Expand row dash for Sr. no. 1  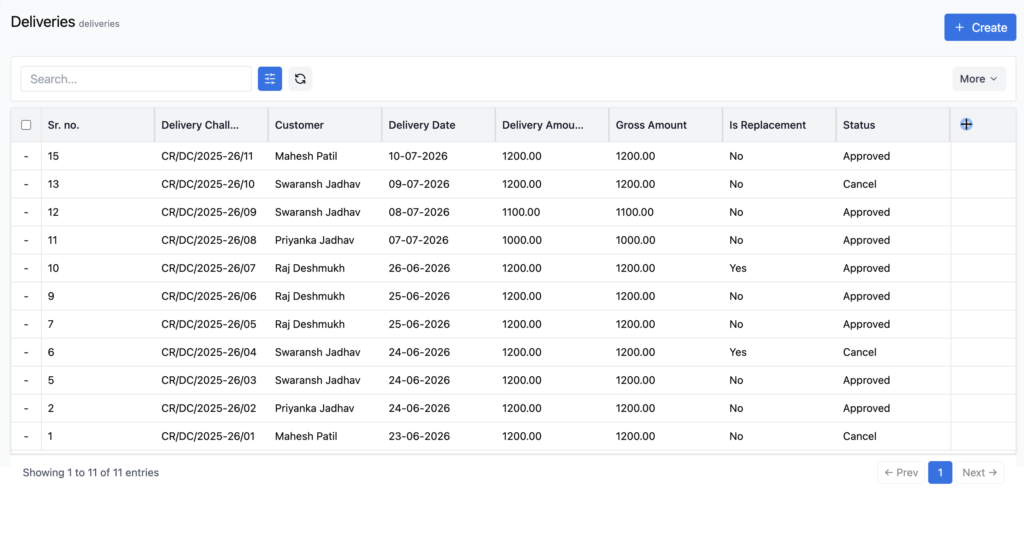point(26,436)
